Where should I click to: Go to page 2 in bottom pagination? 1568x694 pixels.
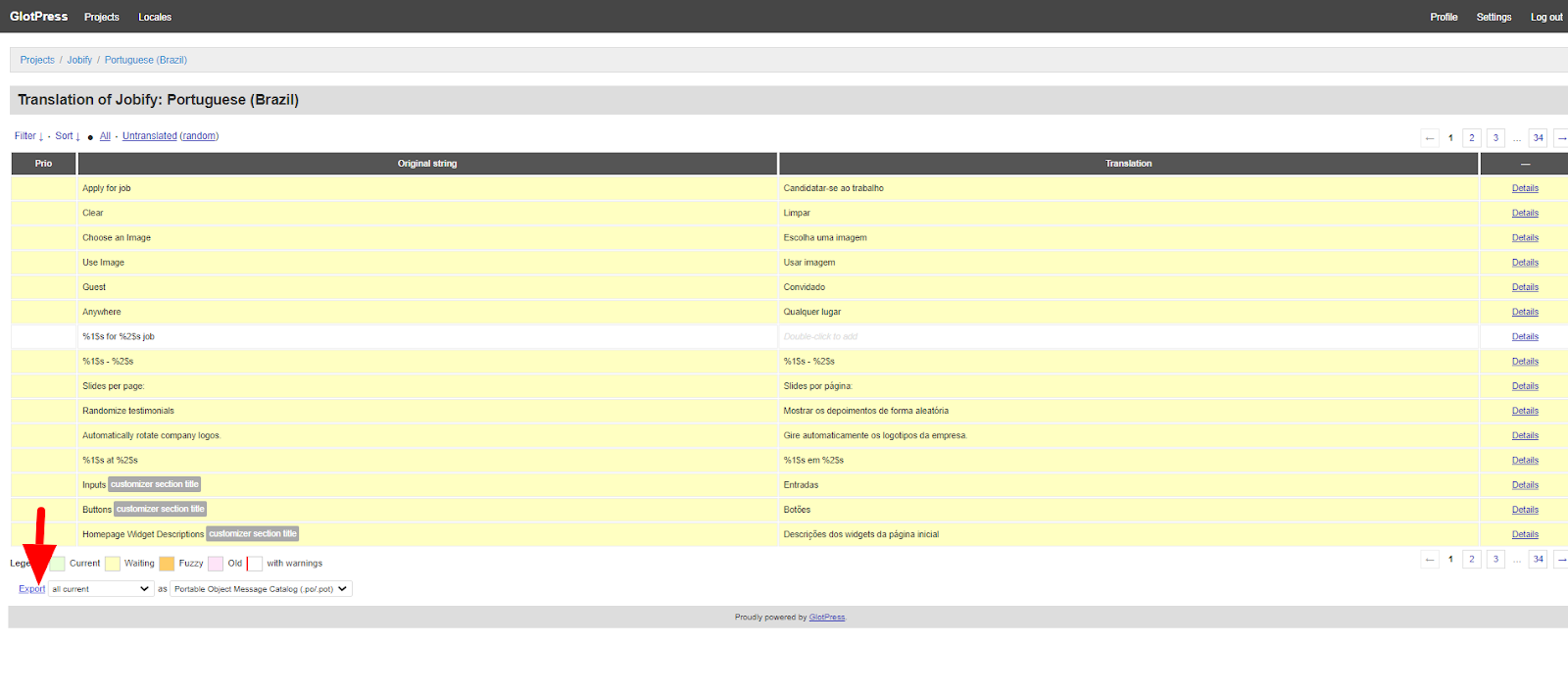tap(1471, 560)
